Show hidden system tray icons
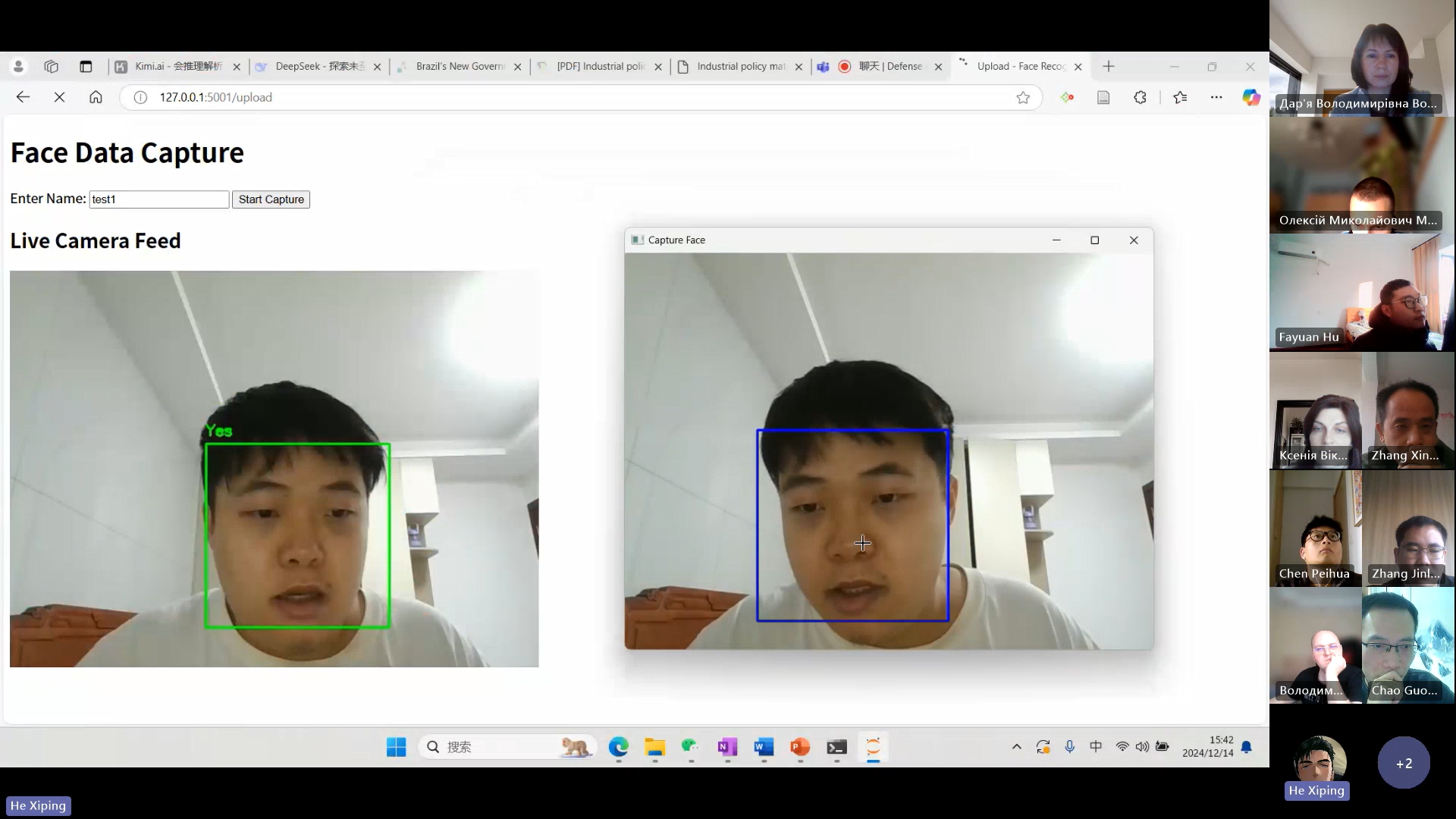This screenshot has height=819, width=1456. (x=1016, y=747)
